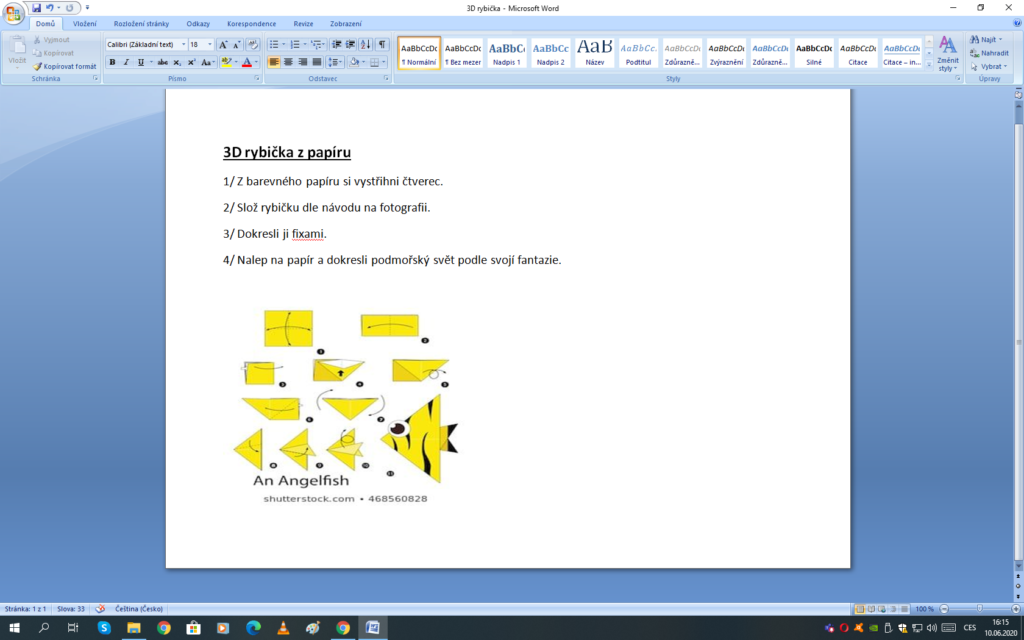
Task: Switch to Full Screen Reading view
Action: pyautogui.click(x=872, y=609)
